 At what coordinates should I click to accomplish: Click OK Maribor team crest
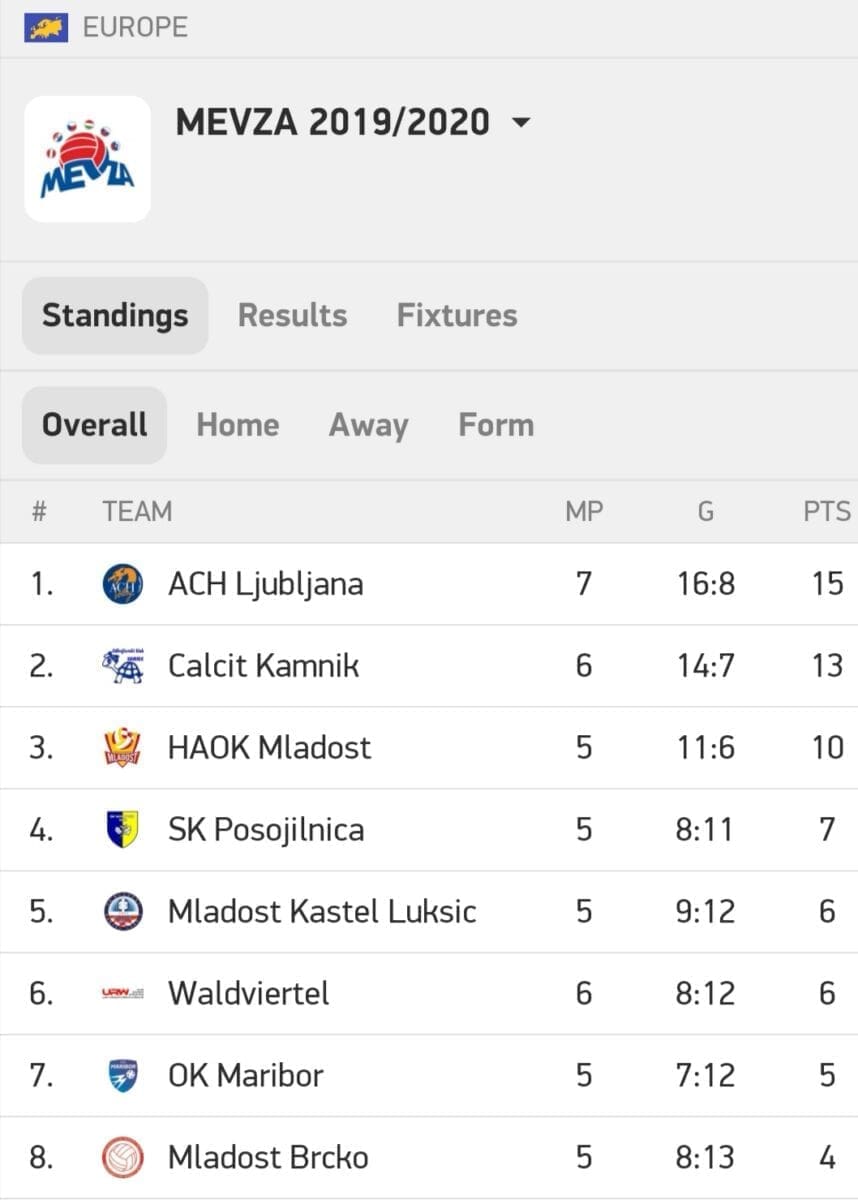pyautogui.click(x=122, y=1076)
